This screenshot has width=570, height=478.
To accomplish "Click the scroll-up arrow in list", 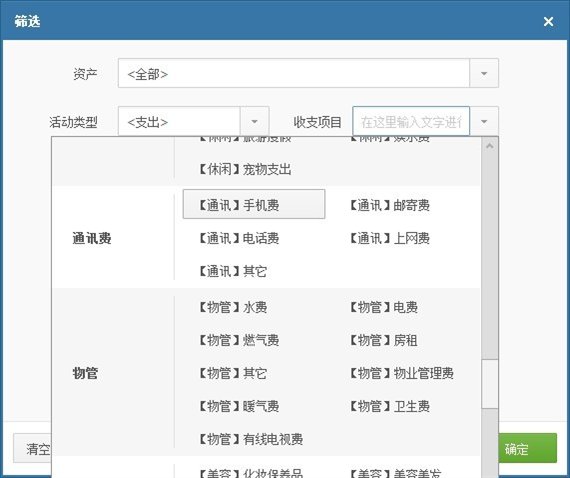I will [490, 146].
